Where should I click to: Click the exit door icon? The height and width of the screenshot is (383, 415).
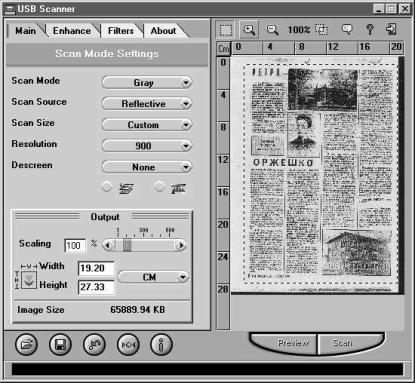tap(391, 29)
